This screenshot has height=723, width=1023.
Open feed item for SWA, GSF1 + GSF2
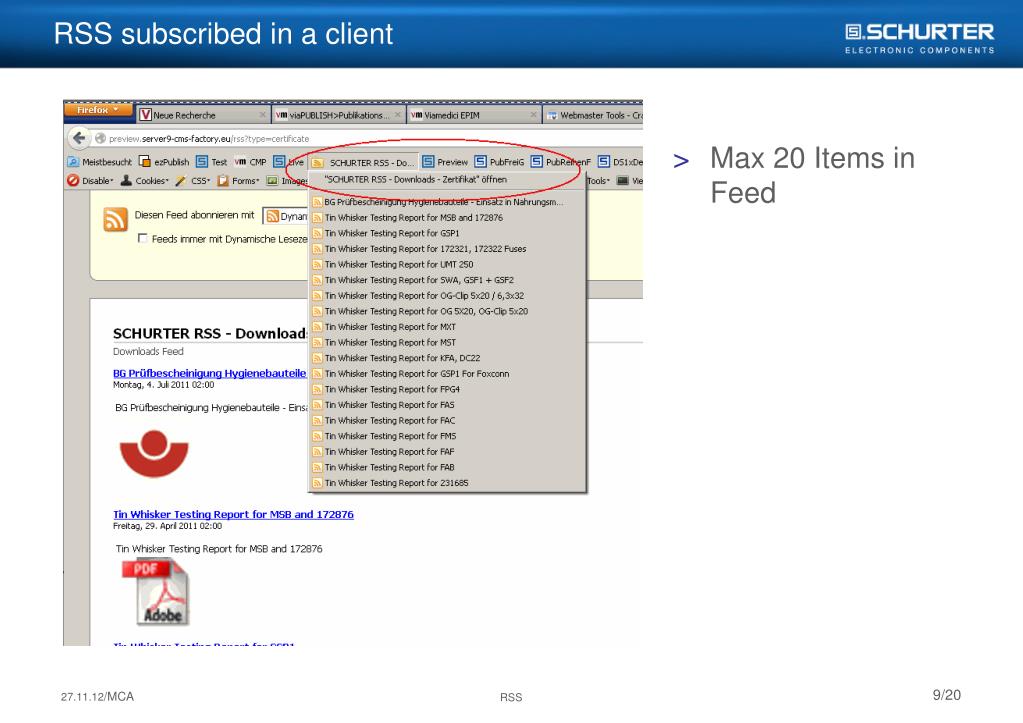[448, 281]
